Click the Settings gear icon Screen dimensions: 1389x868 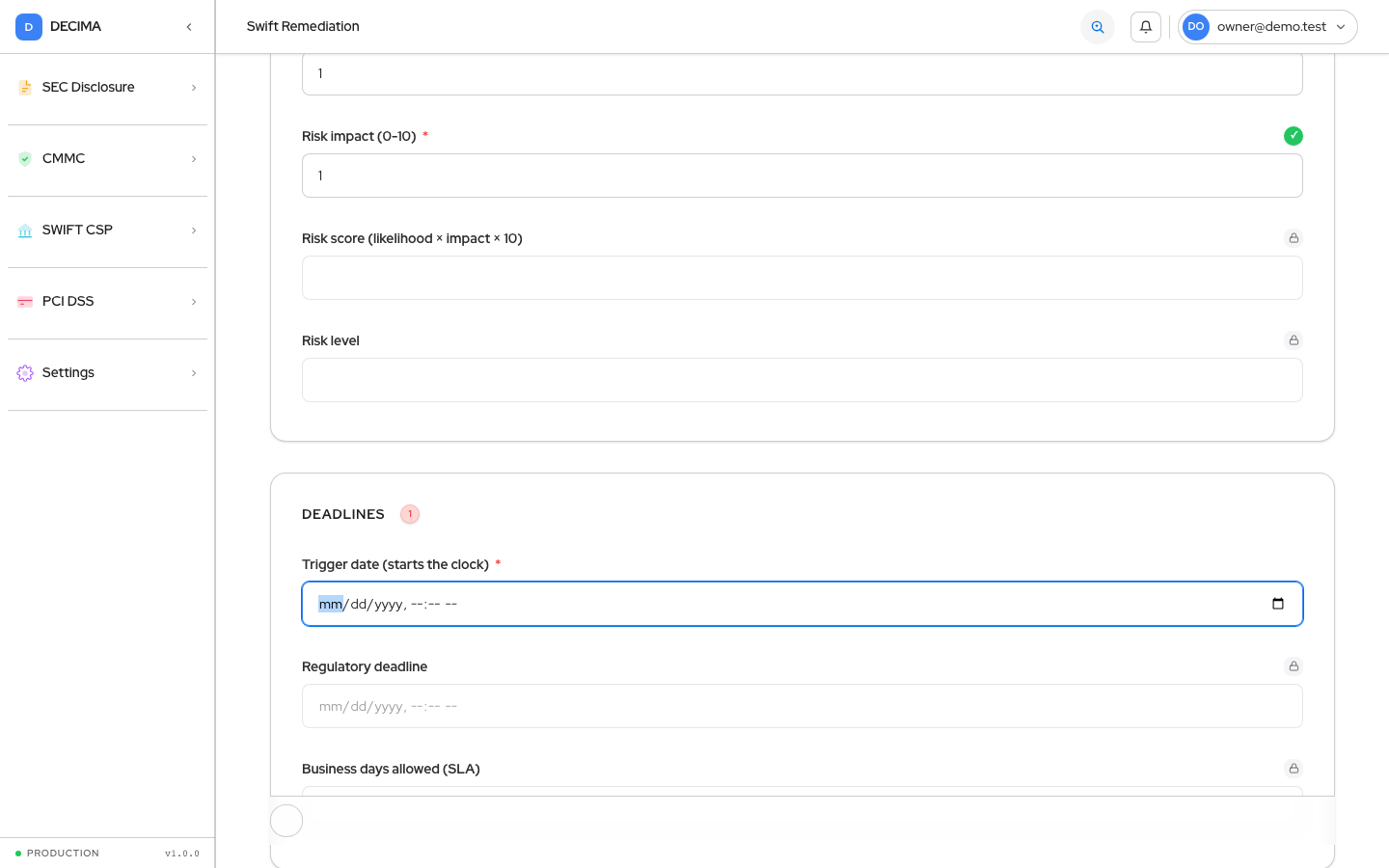(25, 373)
